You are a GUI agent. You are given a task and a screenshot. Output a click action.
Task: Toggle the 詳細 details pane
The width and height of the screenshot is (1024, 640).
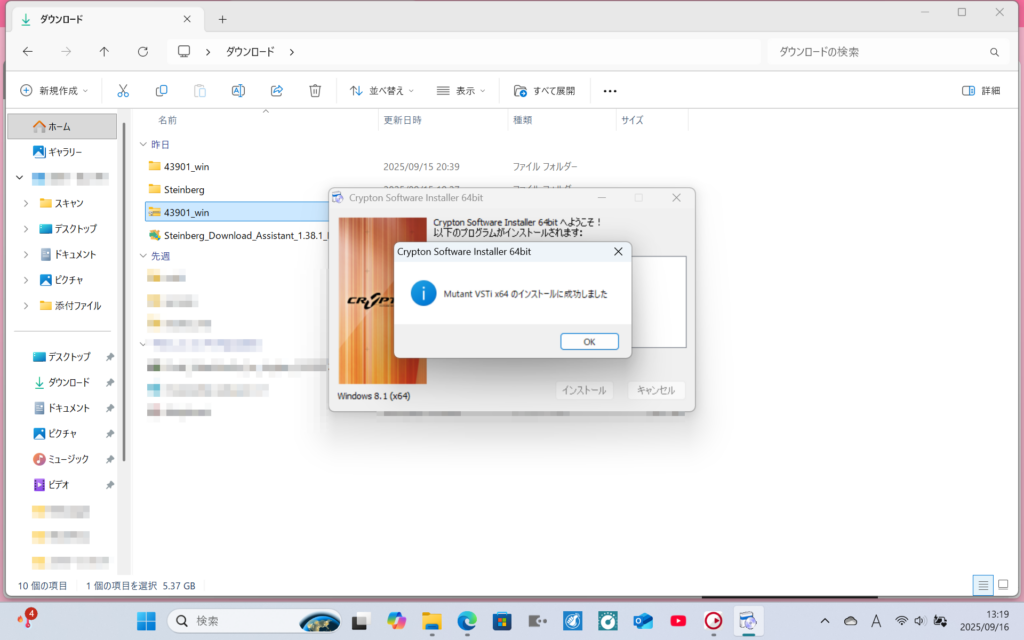tap(980, 90)
